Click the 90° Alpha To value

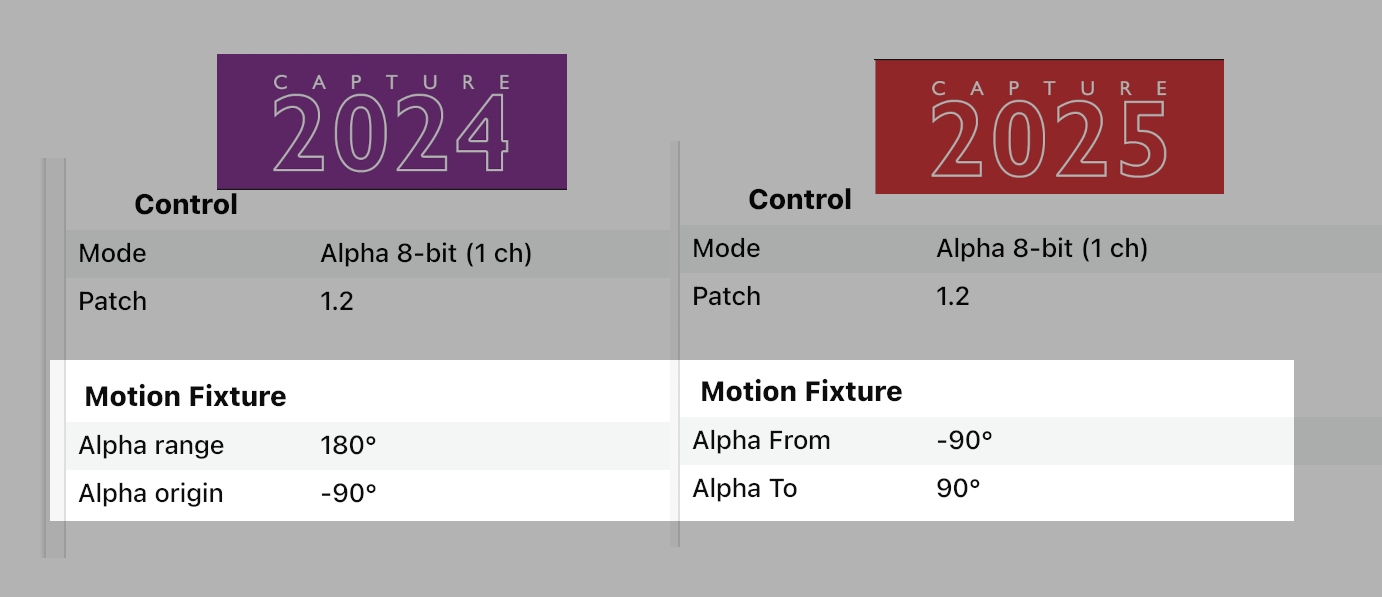958,489
